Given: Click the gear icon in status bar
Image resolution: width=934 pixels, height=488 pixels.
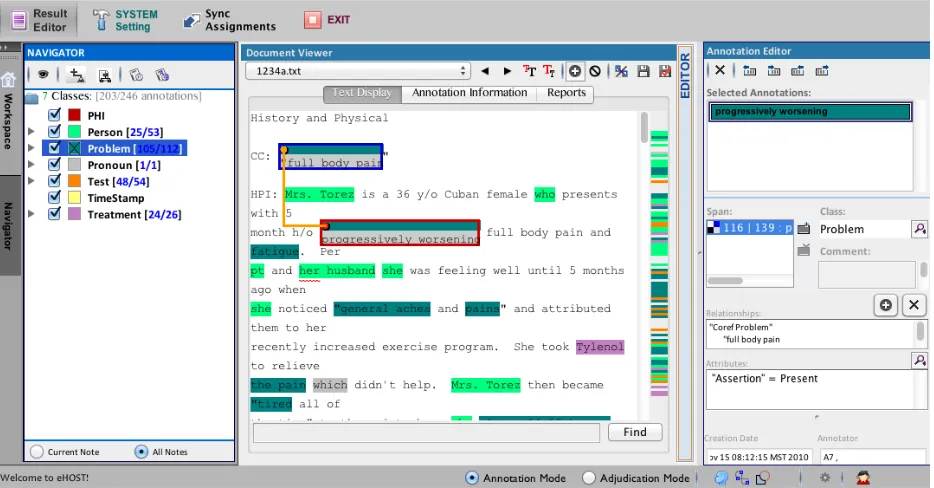Looking at the screenshot, I should click(x=825, y=477).
